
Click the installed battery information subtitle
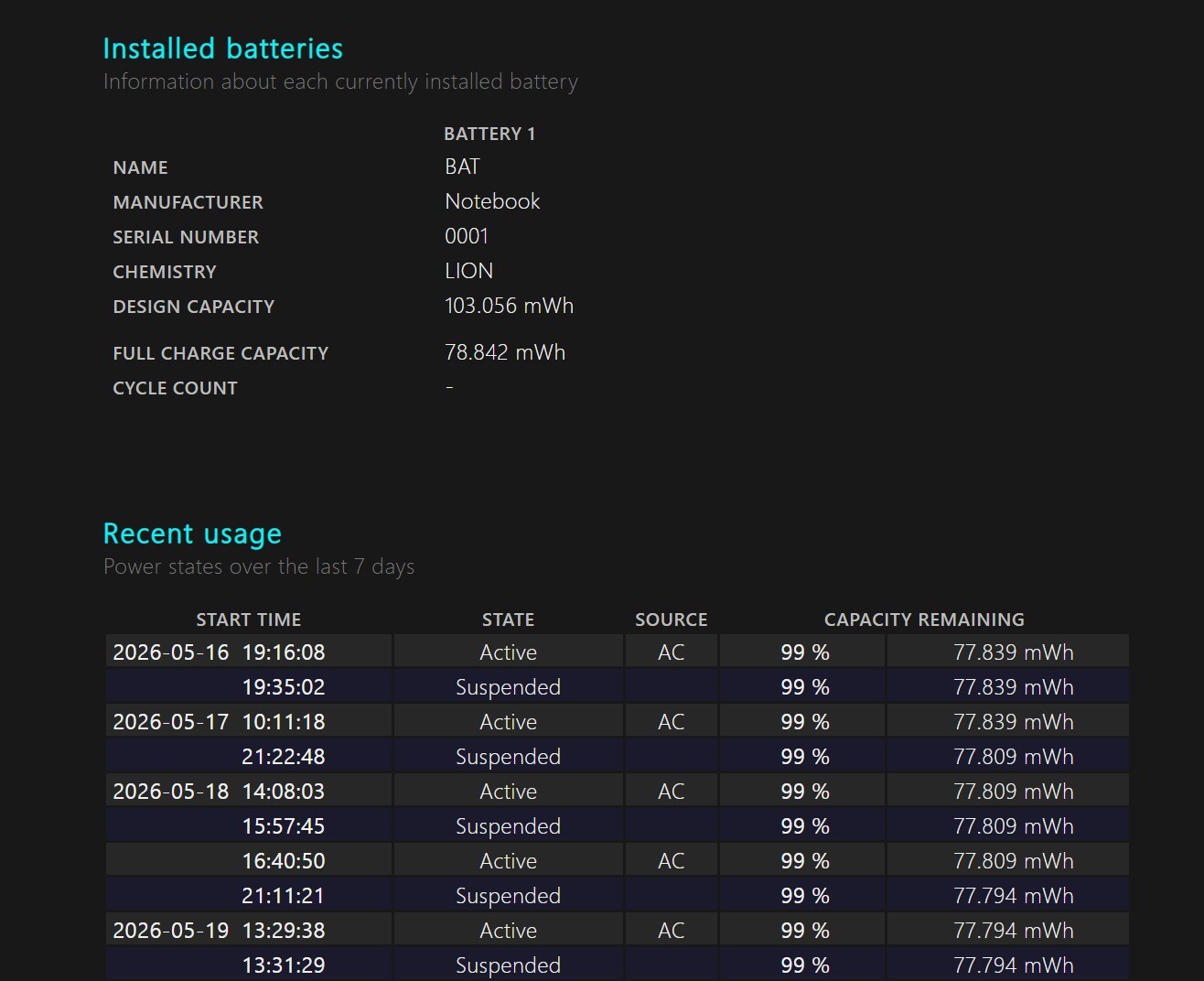[x=340, y=81]
